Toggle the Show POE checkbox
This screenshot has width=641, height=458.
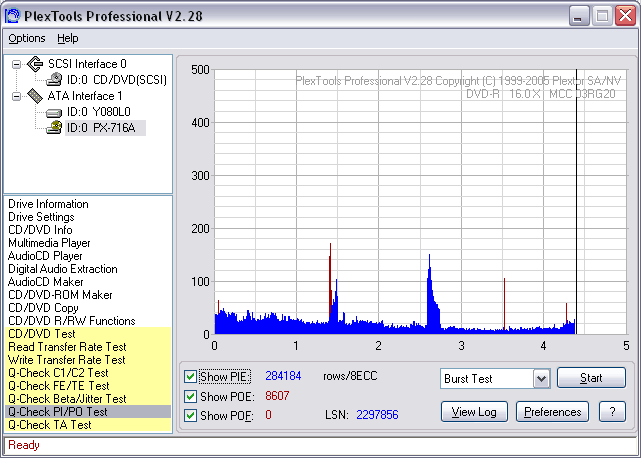(x=190, y=396)
